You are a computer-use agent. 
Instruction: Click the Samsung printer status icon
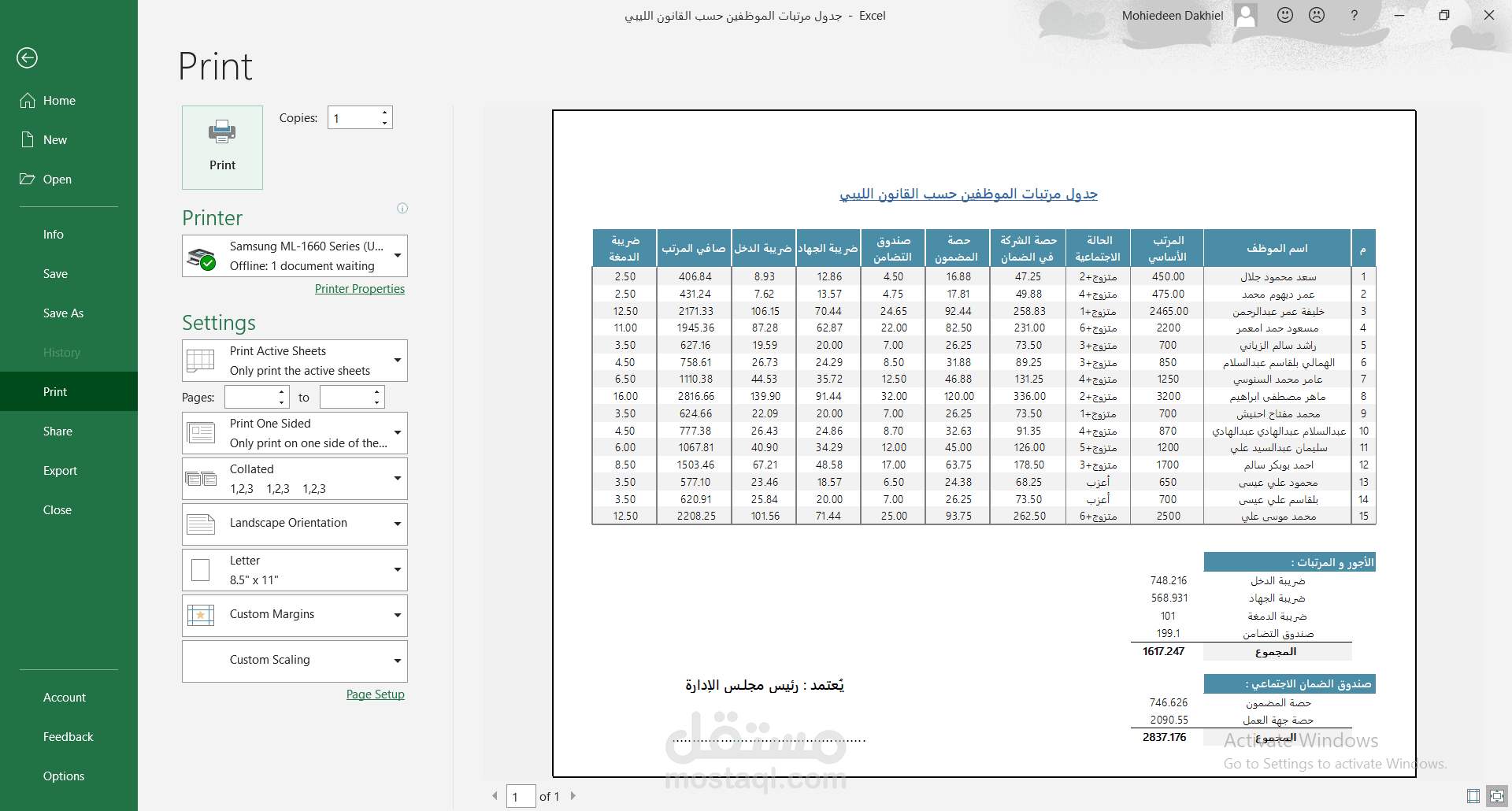(202, 257)
